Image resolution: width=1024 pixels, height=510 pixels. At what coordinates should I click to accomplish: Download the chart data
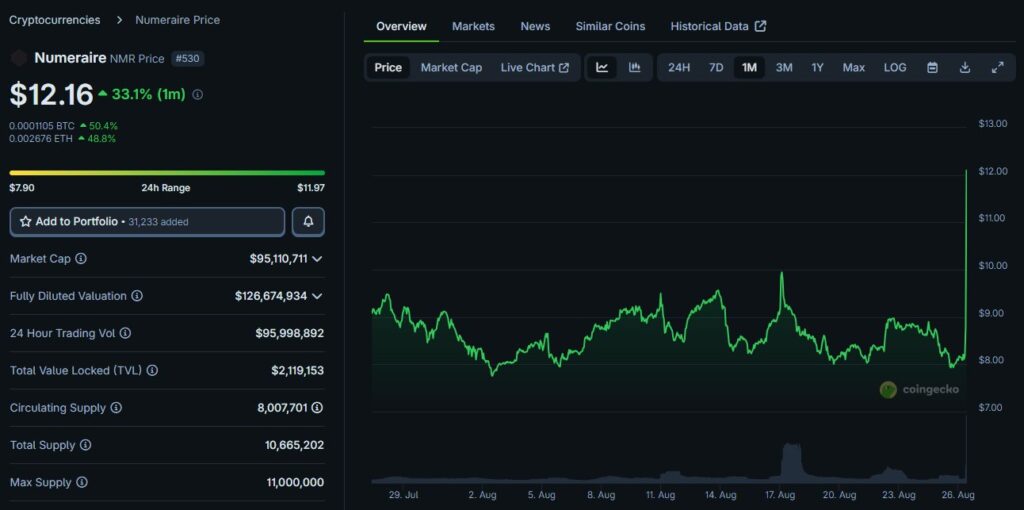pos(965,67)
